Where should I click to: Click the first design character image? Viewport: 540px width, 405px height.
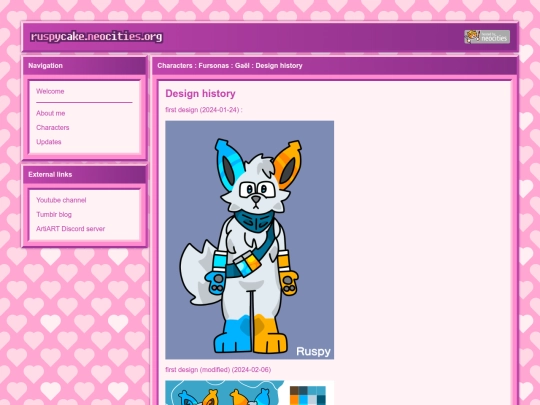[x=250, y=240]
